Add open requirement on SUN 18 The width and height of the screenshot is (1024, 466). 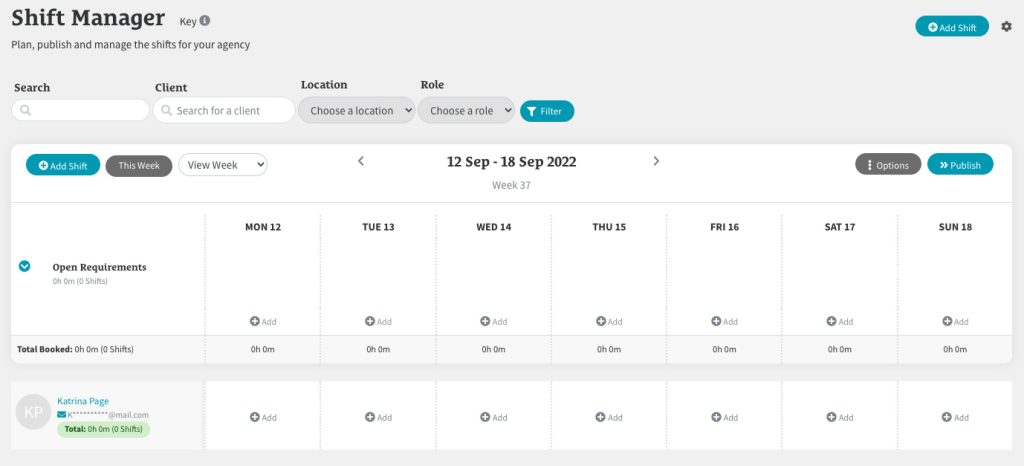955,321
